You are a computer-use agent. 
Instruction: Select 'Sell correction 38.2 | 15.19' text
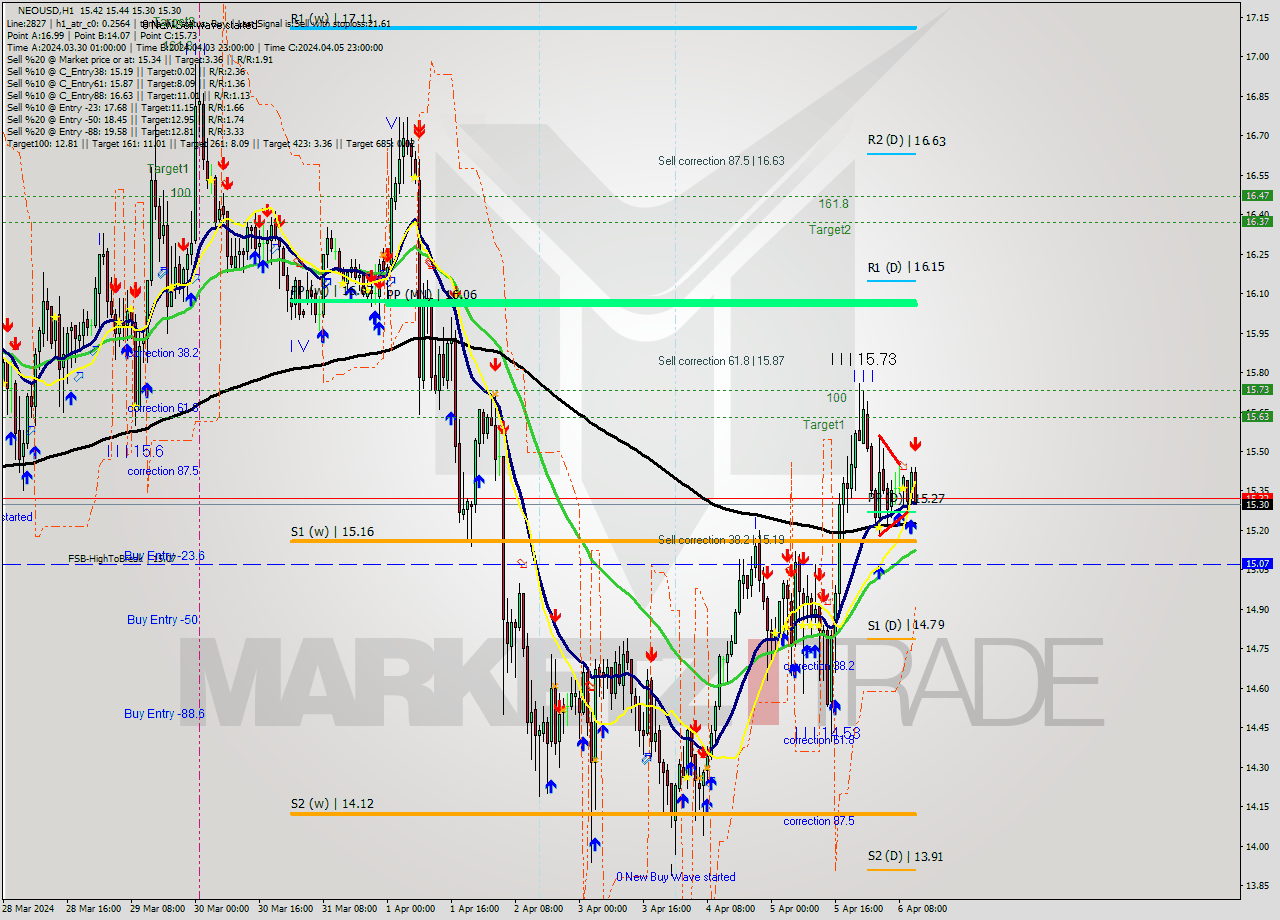tap(721, 540)
